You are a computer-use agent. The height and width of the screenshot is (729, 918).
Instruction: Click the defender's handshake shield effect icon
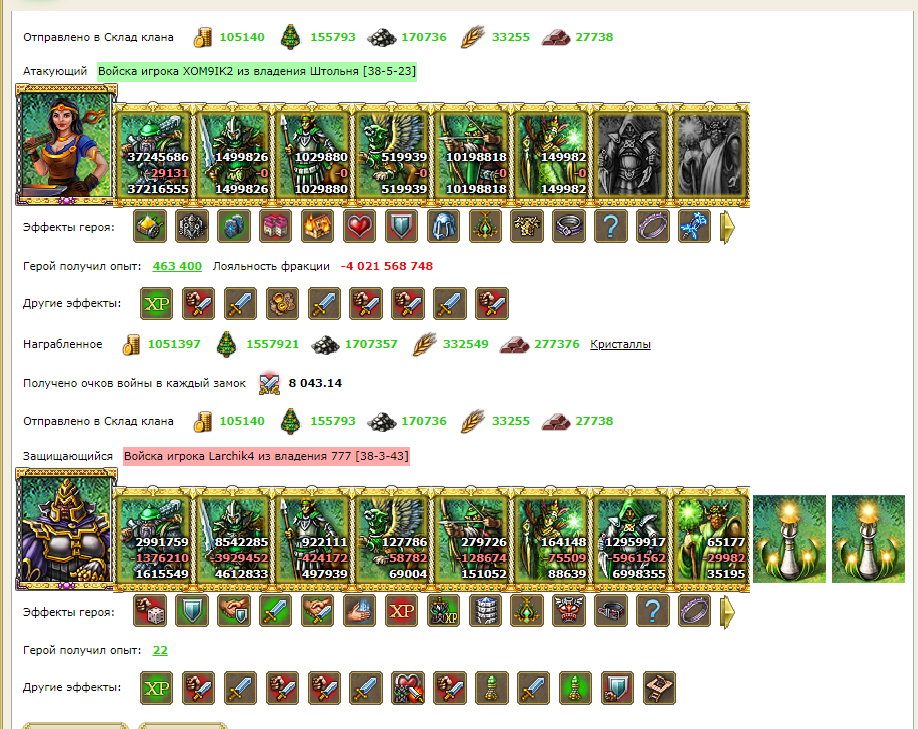(234, 611)
